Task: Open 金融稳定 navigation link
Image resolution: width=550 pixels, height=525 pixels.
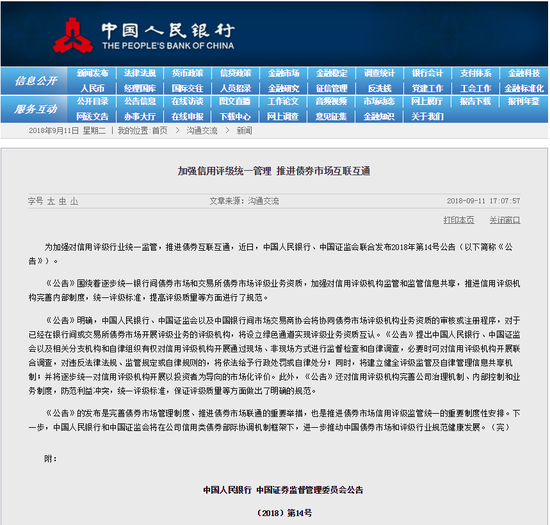Action: (x=332, y=73)
